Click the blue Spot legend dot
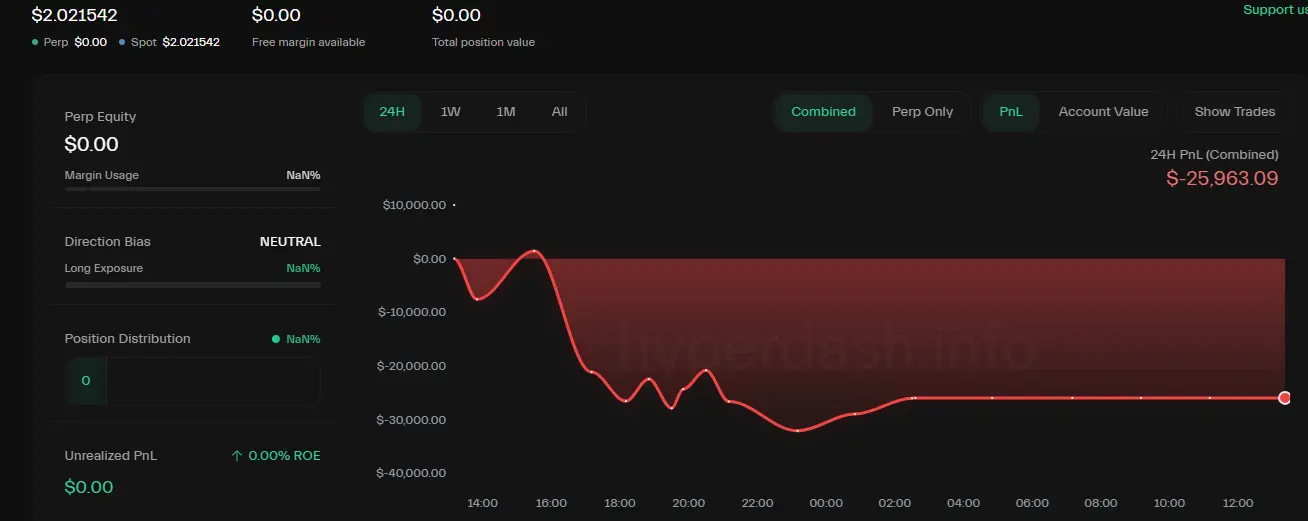The height and width of the screenshot is (521, 1308). tap(122, 43)
